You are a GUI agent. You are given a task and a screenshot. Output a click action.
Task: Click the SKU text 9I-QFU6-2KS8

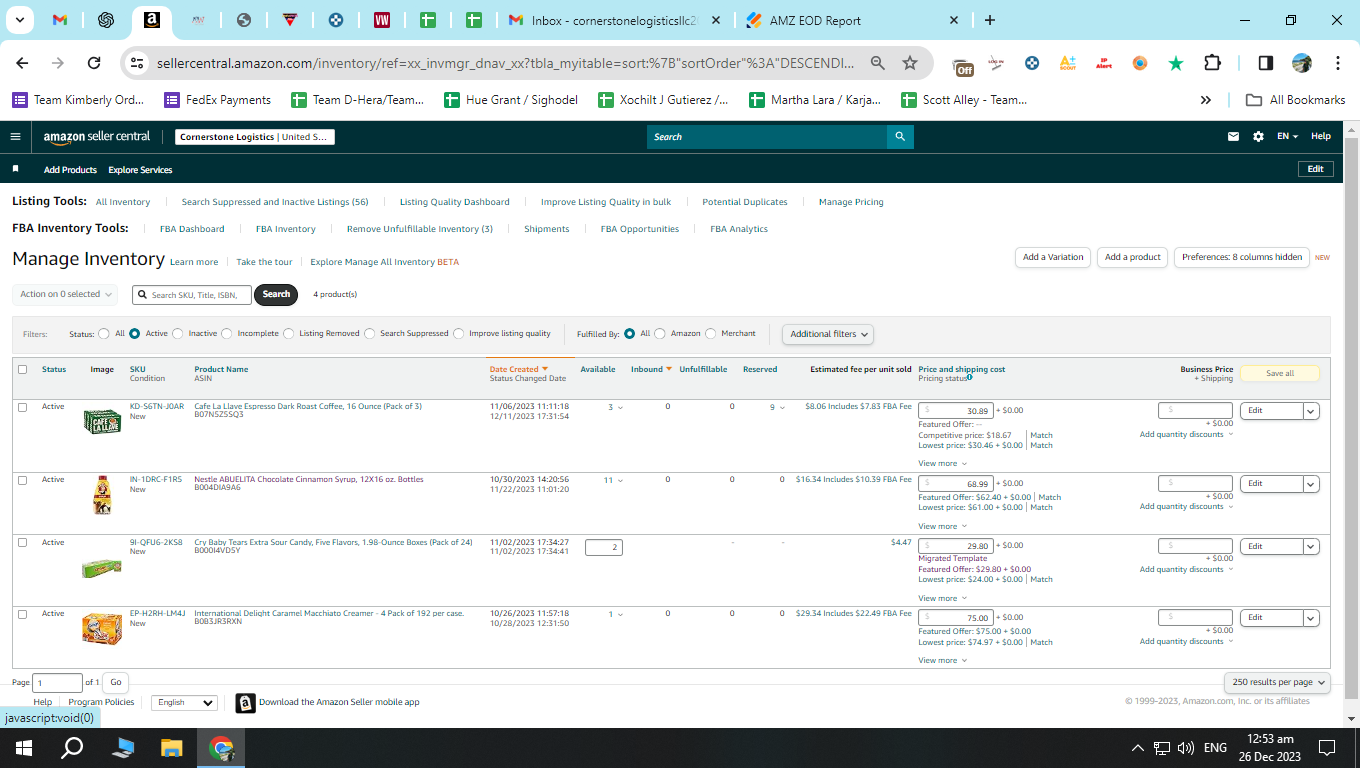(x=156, y=542)
